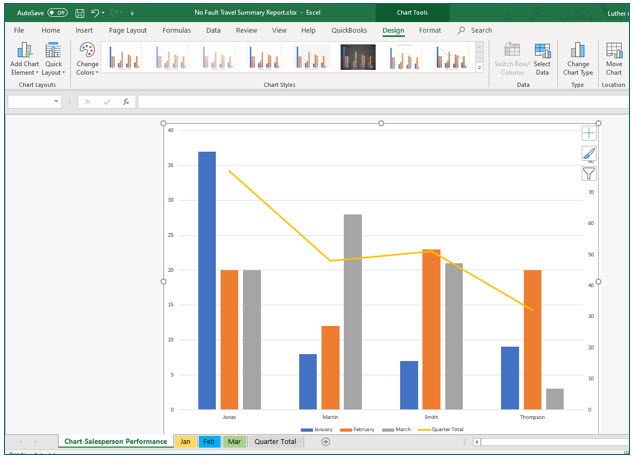Open the Page Layout tab
The height and width of the screenshot is (458, 632).
pyautogui.click(x=128, y=30)
